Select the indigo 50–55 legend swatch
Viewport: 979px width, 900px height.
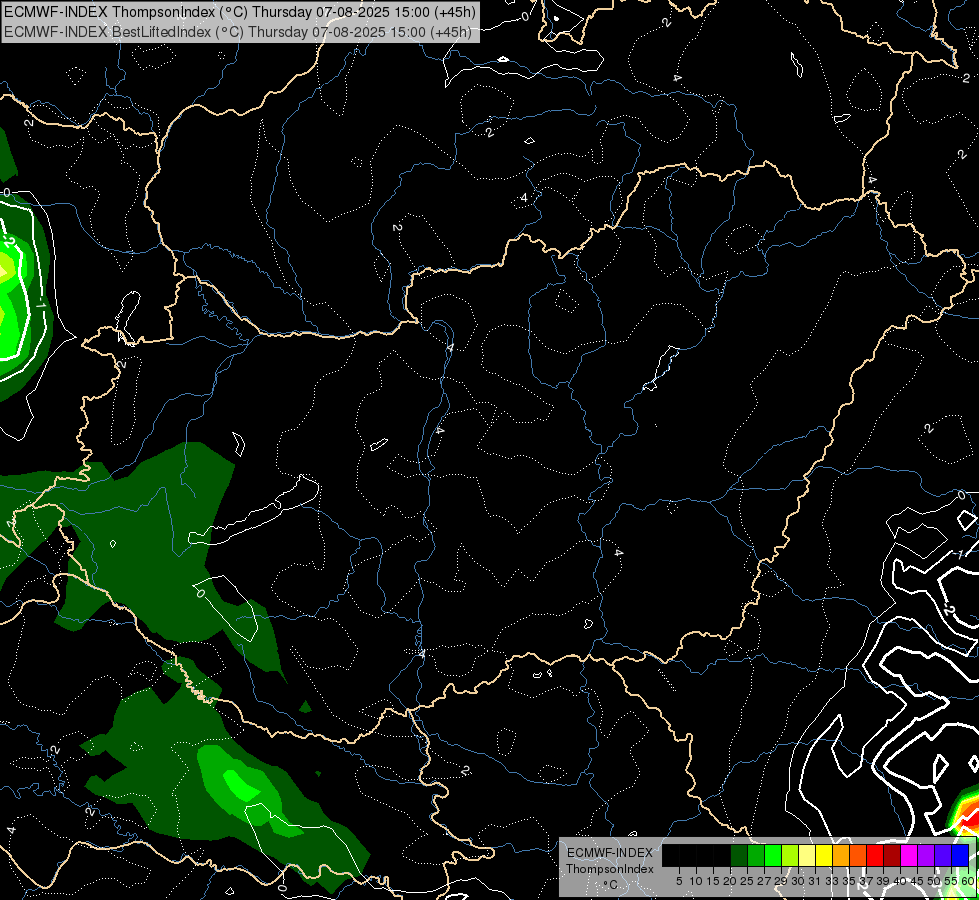pyautogui.click(x=943, y=855)
